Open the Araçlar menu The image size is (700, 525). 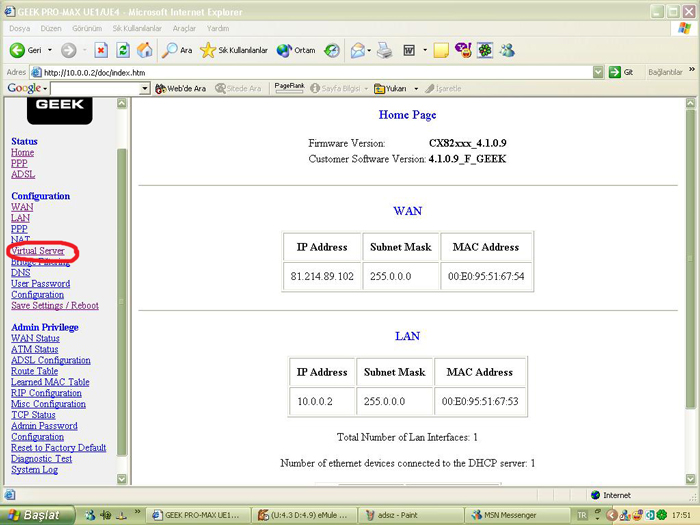184,28
